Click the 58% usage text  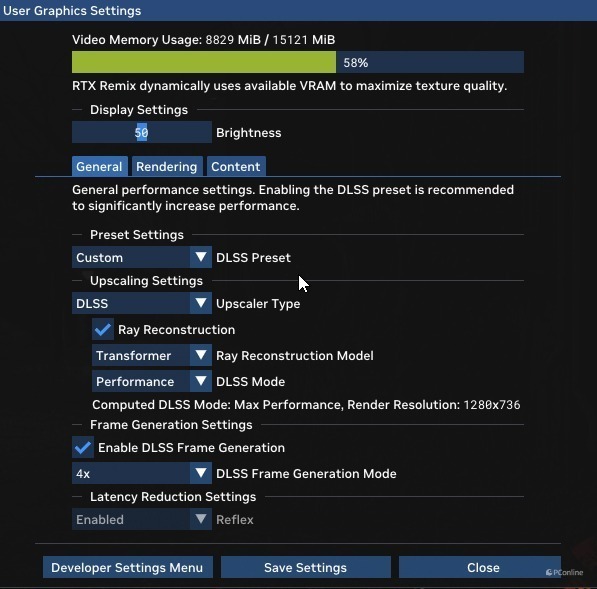pos(356,63)
